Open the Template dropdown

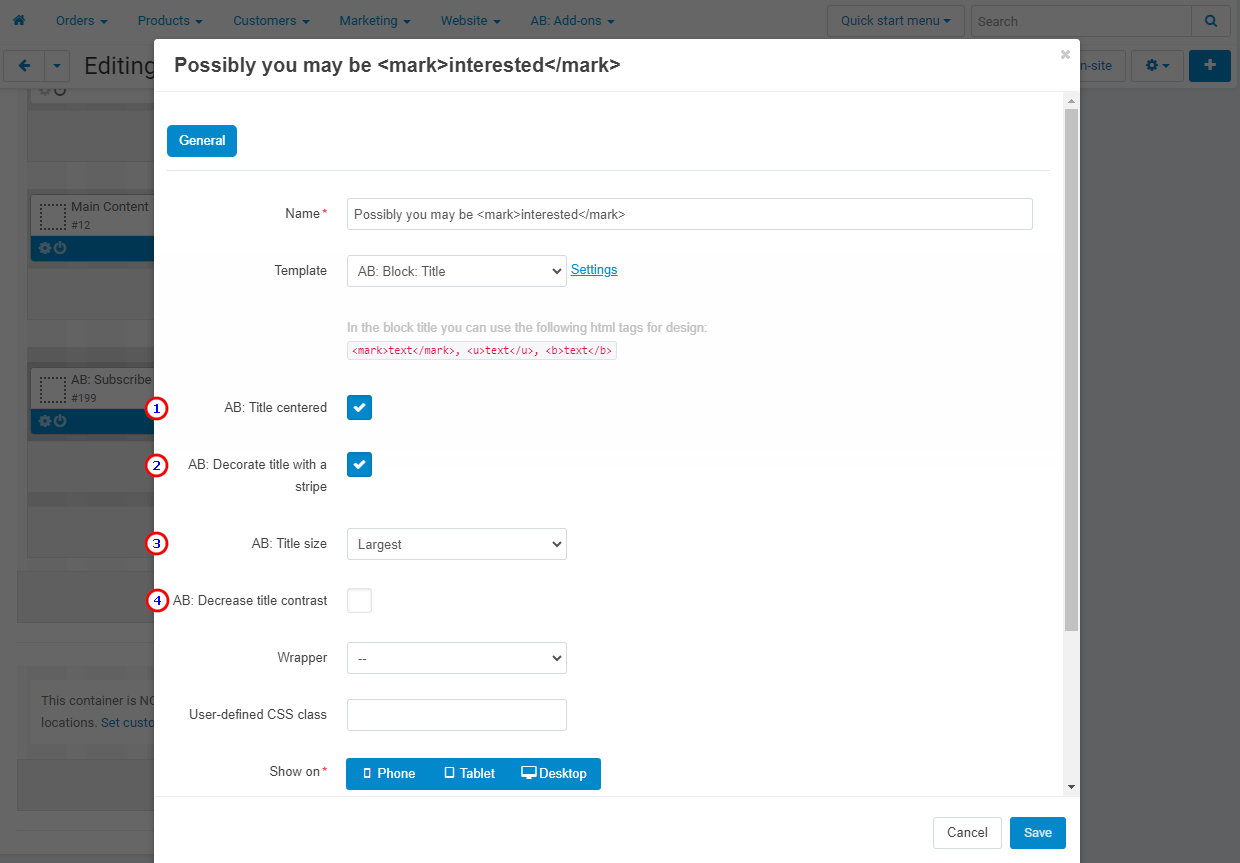457,271
